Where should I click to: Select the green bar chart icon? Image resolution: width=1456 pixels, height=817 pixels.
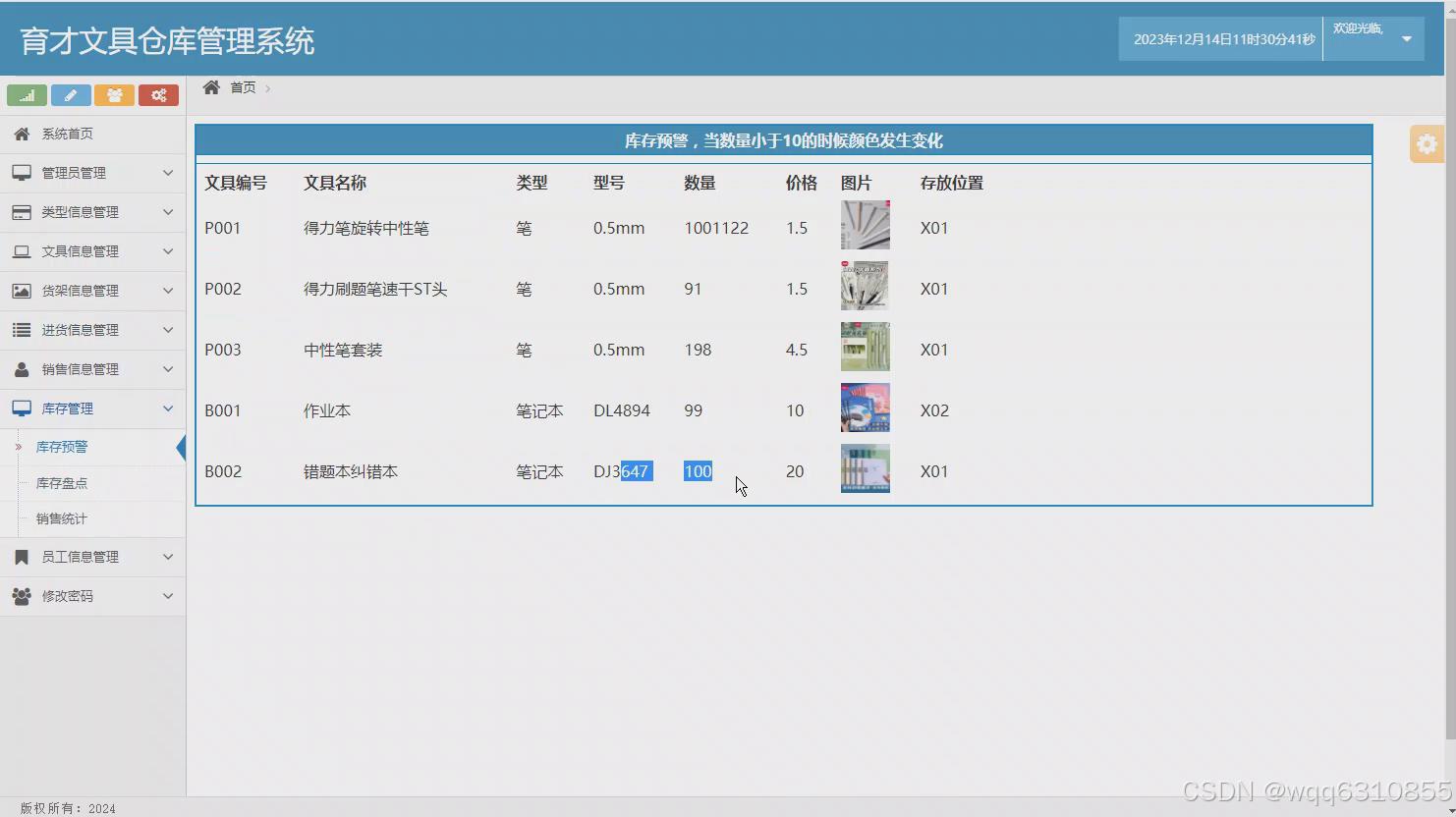point(26,94)
